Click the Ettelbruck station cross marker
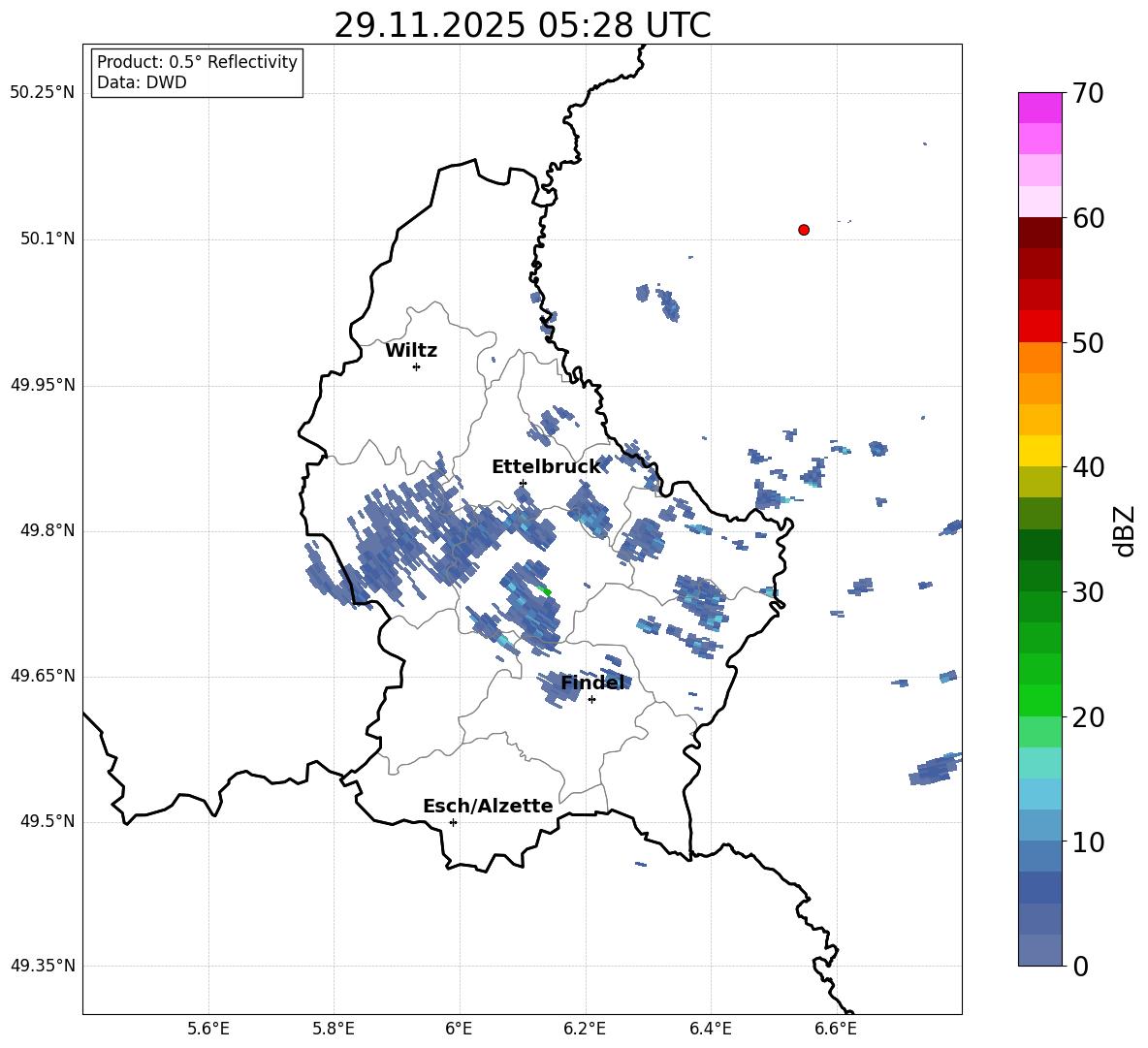1148x1048 pixels. (x=523, y=483)
